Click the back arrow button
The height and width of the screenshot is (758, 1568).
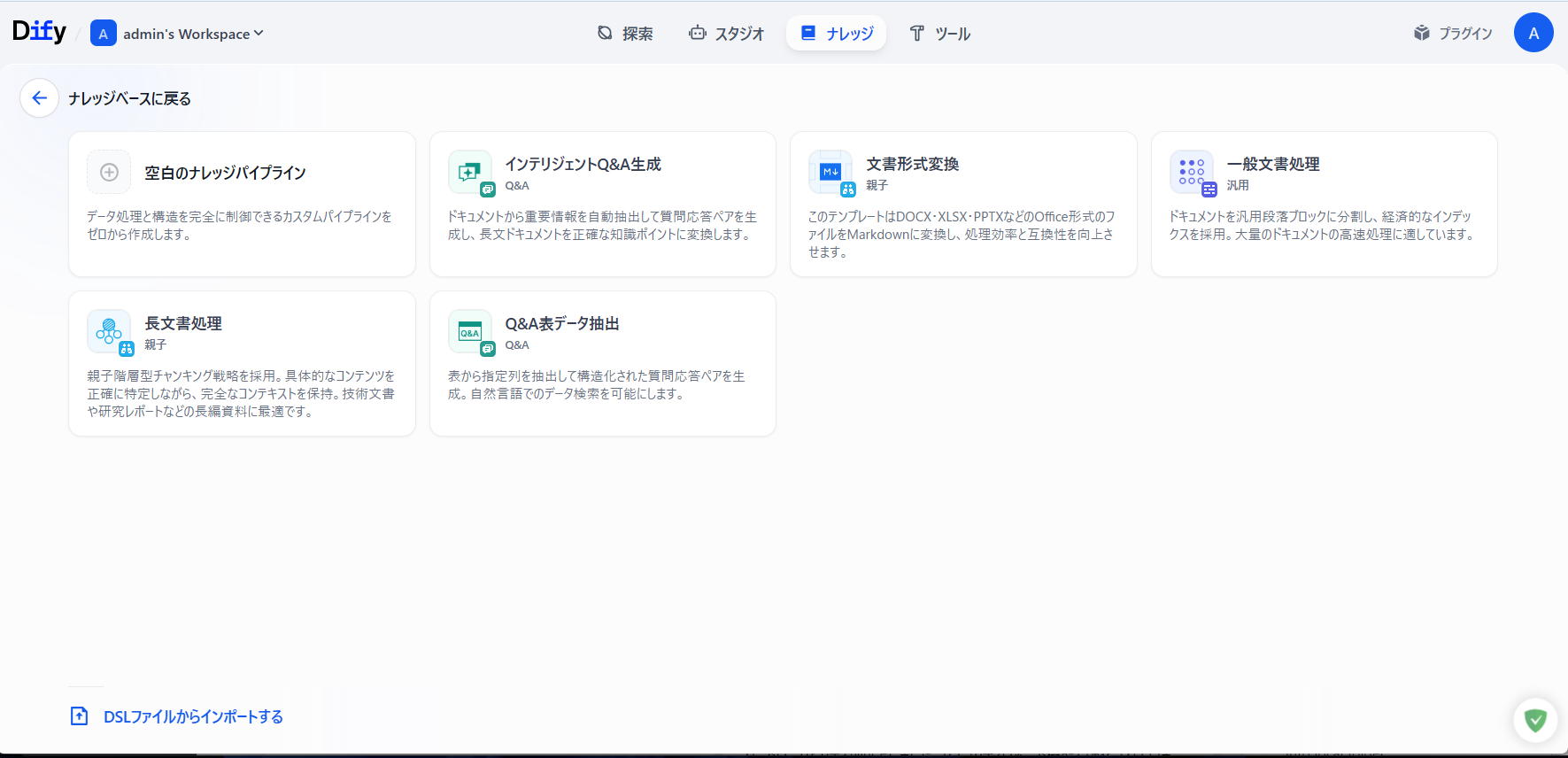click(39, 98)
